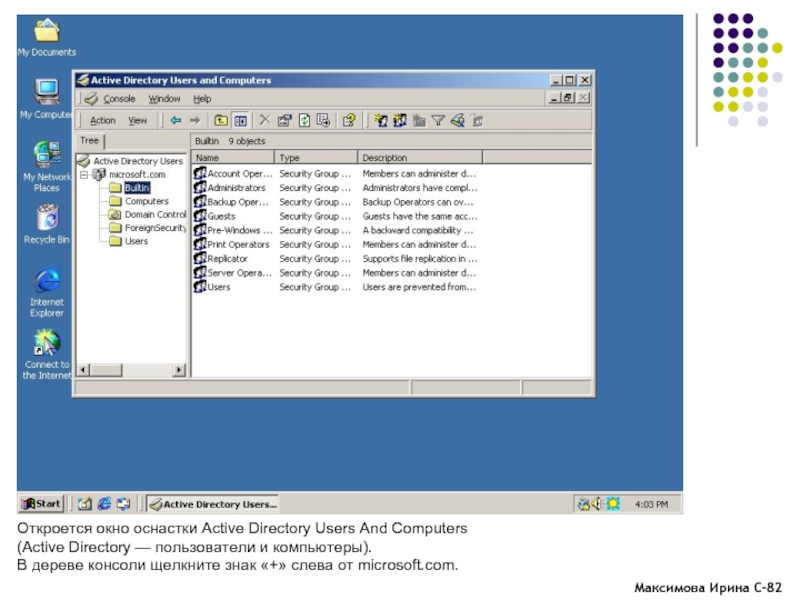This screenshot has height=600, width=800.
Task: Click the Filter funnel icon
Action: tap(438, 120)
